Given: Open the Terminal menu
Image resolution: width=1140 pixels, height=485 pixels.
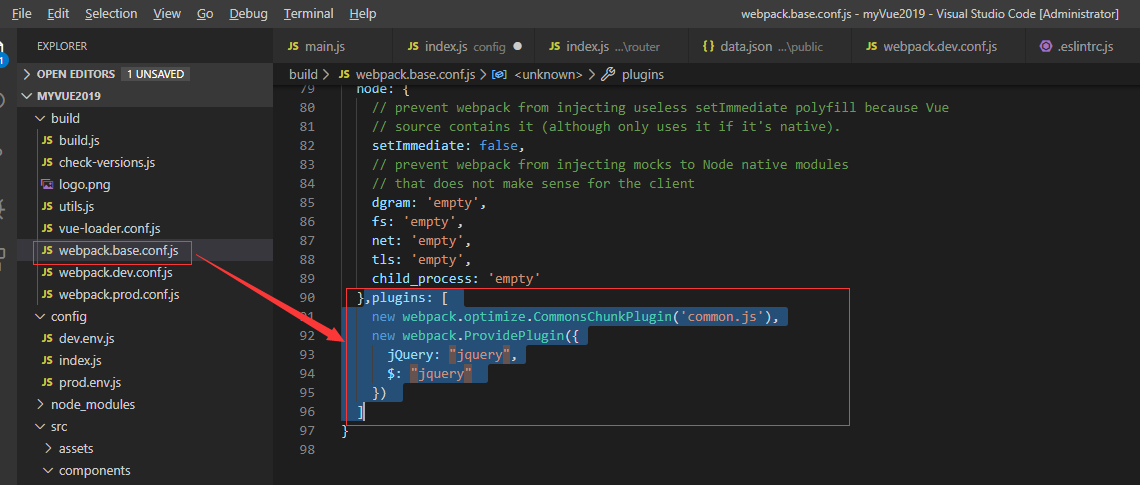Looking at the screenshot, I should pos(308,13).
